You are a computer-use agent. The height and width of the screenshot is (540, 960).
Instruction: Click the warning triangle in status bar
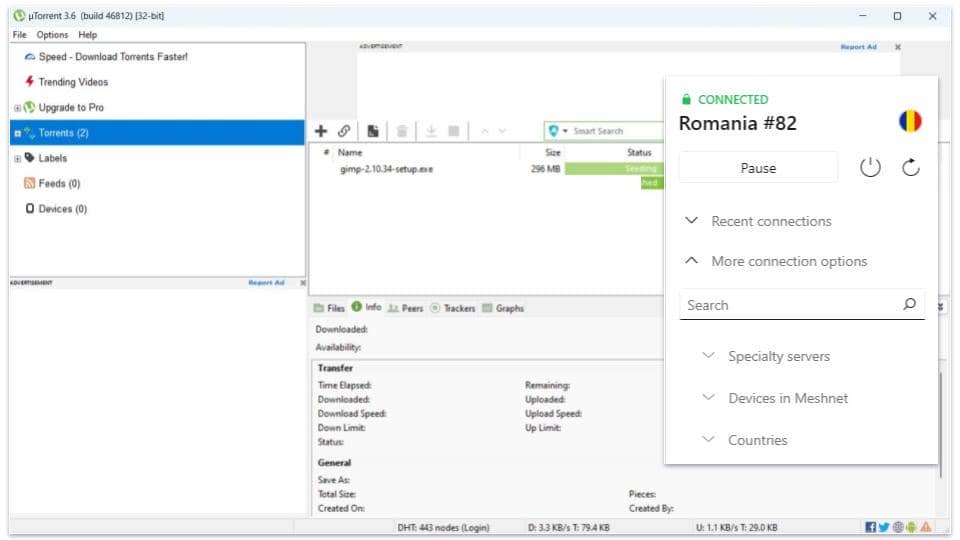(x=926, y=527)
